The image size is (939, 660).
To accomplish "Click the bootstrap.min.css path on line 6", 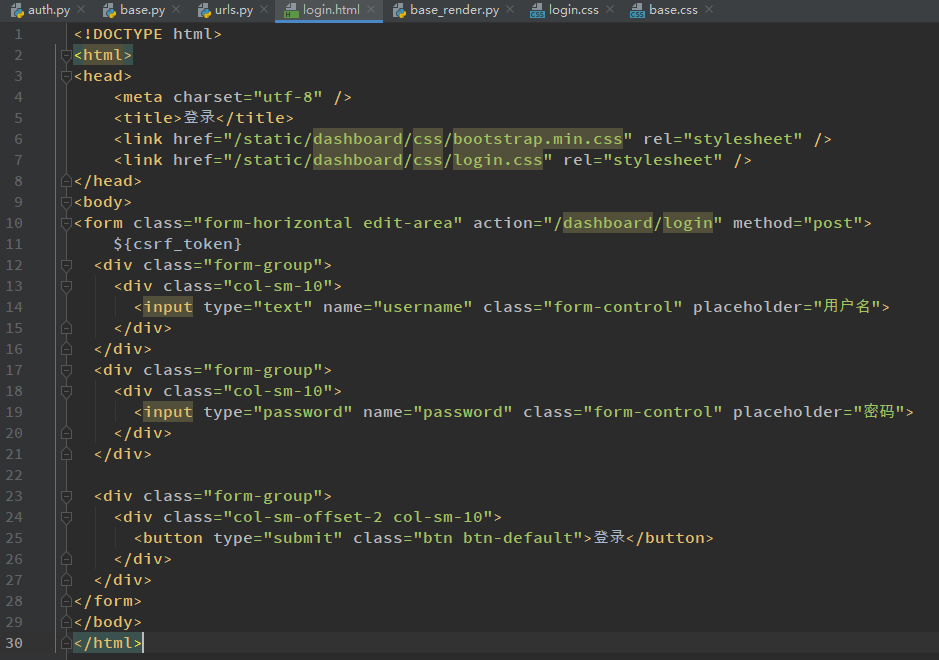I will pos(537,139).
